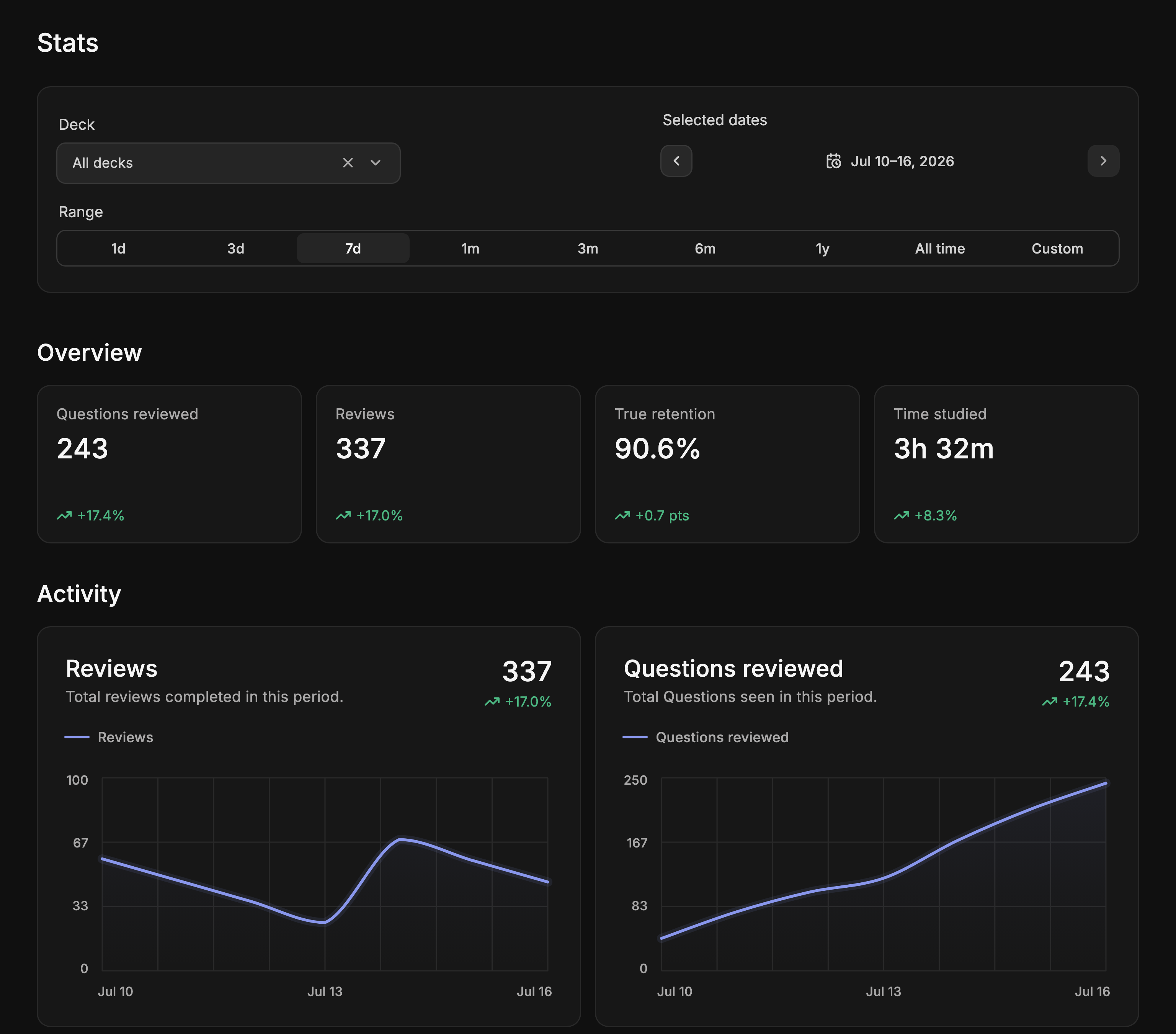Clear the All decks selection
This screenshot has width=1176, height=1034.
(348, 163)
